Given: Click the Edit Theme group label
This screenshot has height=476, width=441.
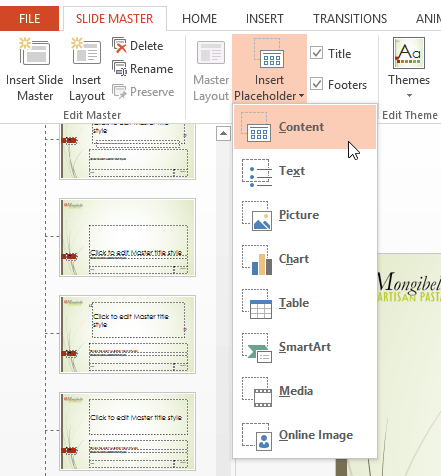Looking at the screenshot, I should [x=410, y=115].
